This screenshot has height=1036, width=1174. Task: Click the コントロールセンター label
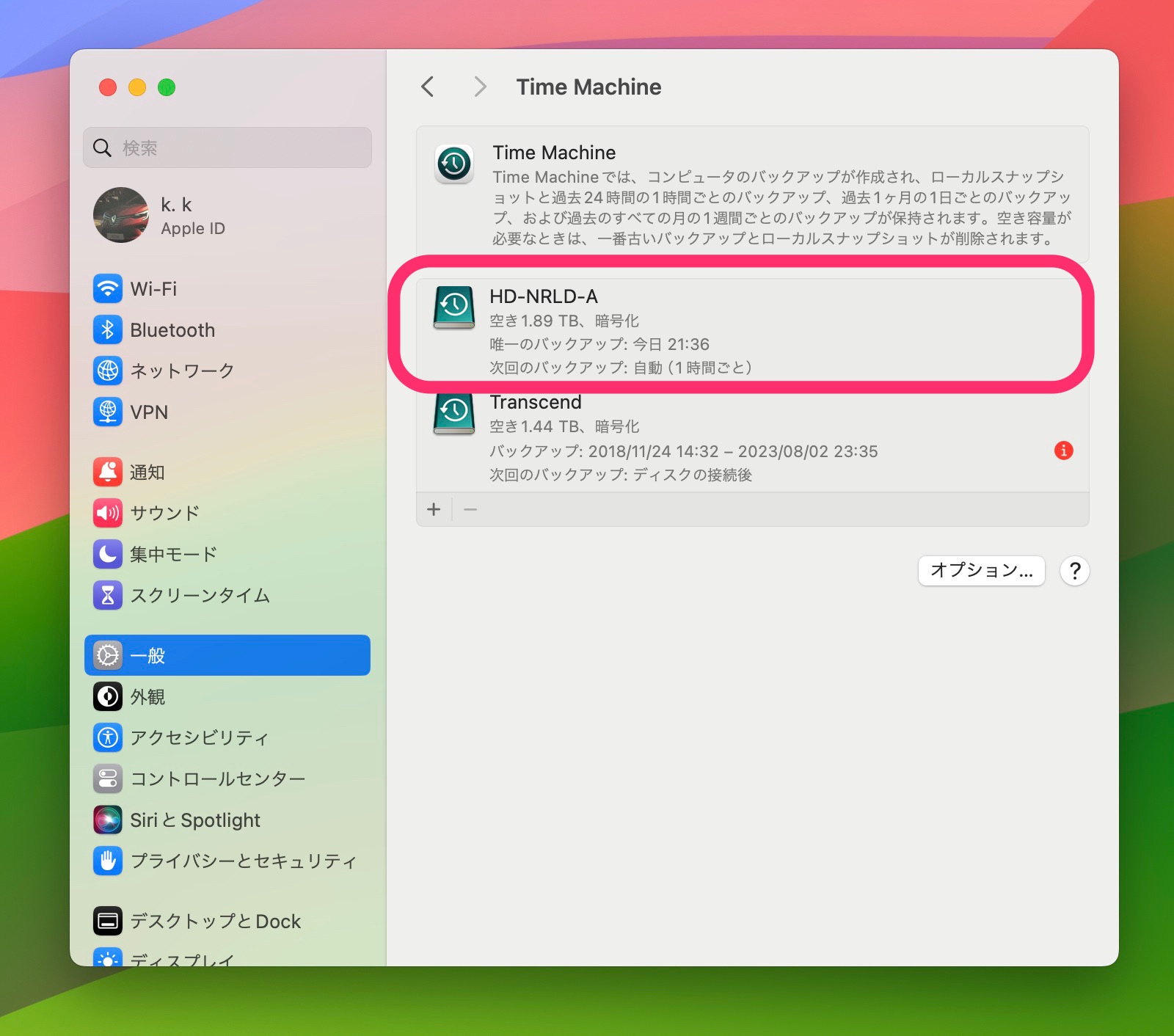218,779
